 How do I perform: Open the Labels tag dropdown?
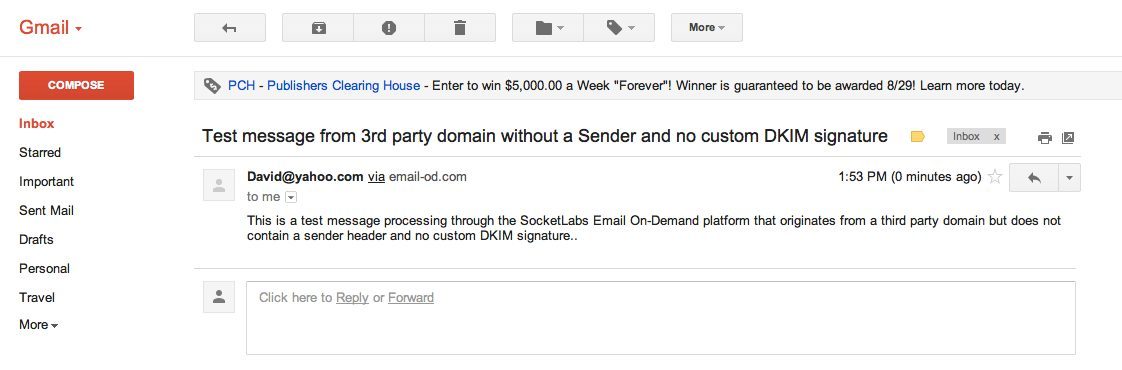tap(619, 28)
